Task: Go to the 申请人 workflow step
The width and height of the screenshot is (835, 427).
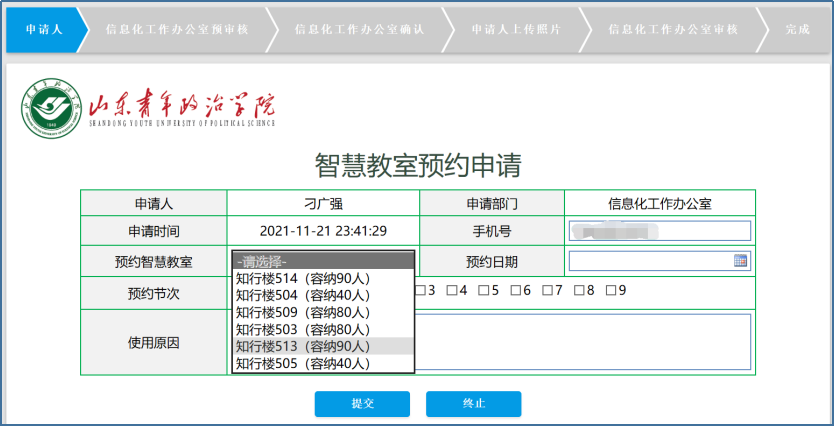Action: coord(42,29)
